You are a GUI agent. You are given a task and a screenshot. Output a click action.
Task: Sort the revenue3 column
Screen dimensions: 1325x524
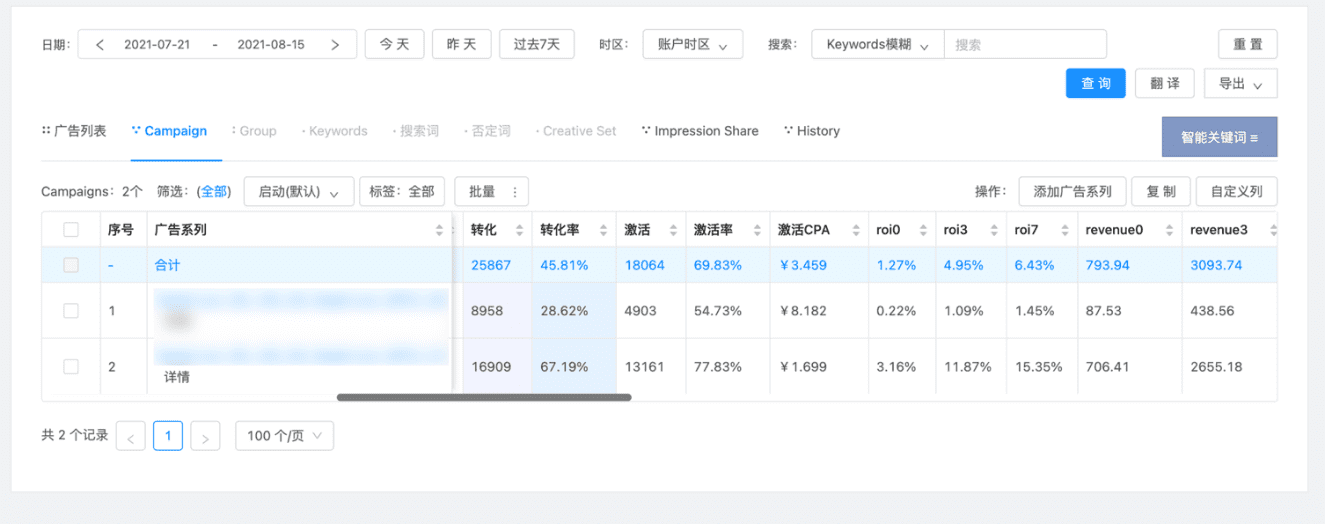tap(1273, 230)
